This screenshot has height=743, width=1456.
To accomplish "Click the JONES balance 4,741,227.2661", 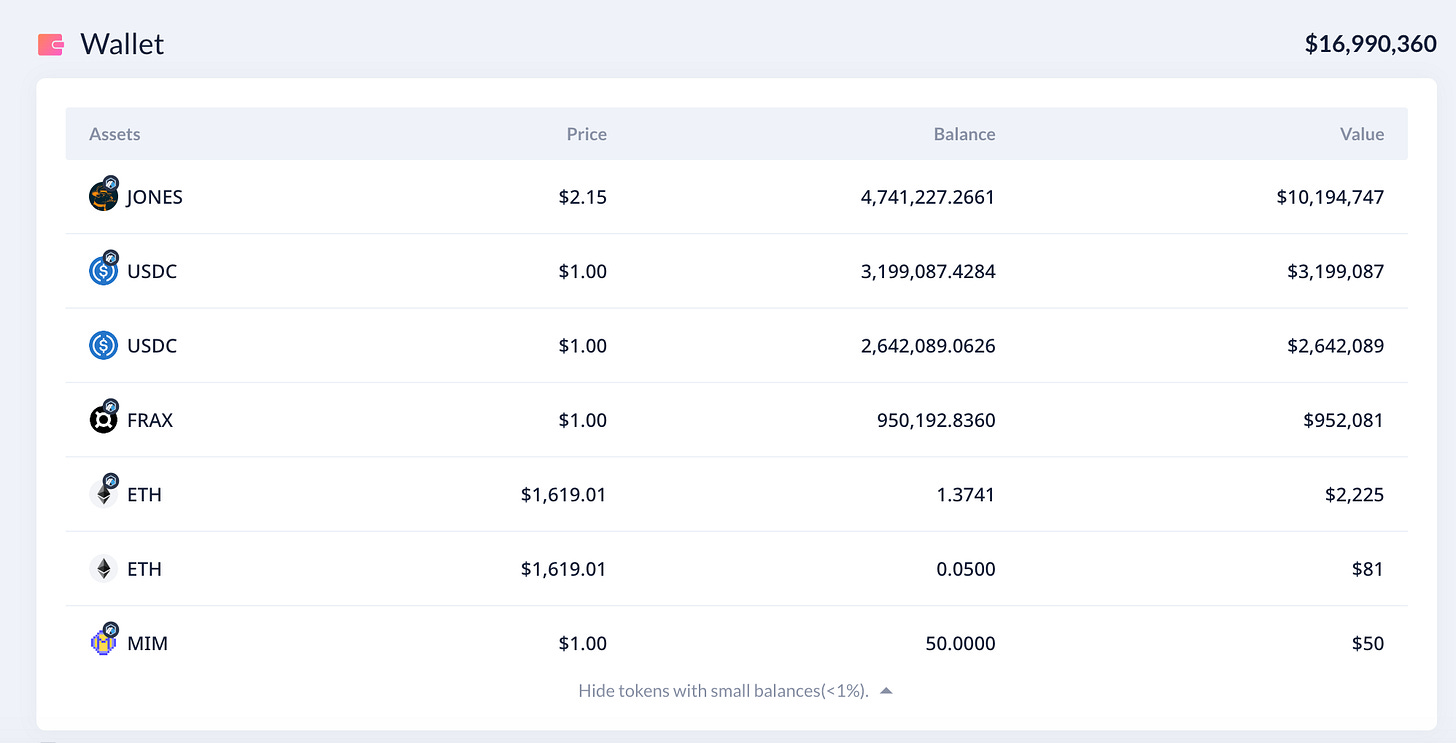I will [x=928, y=197].
